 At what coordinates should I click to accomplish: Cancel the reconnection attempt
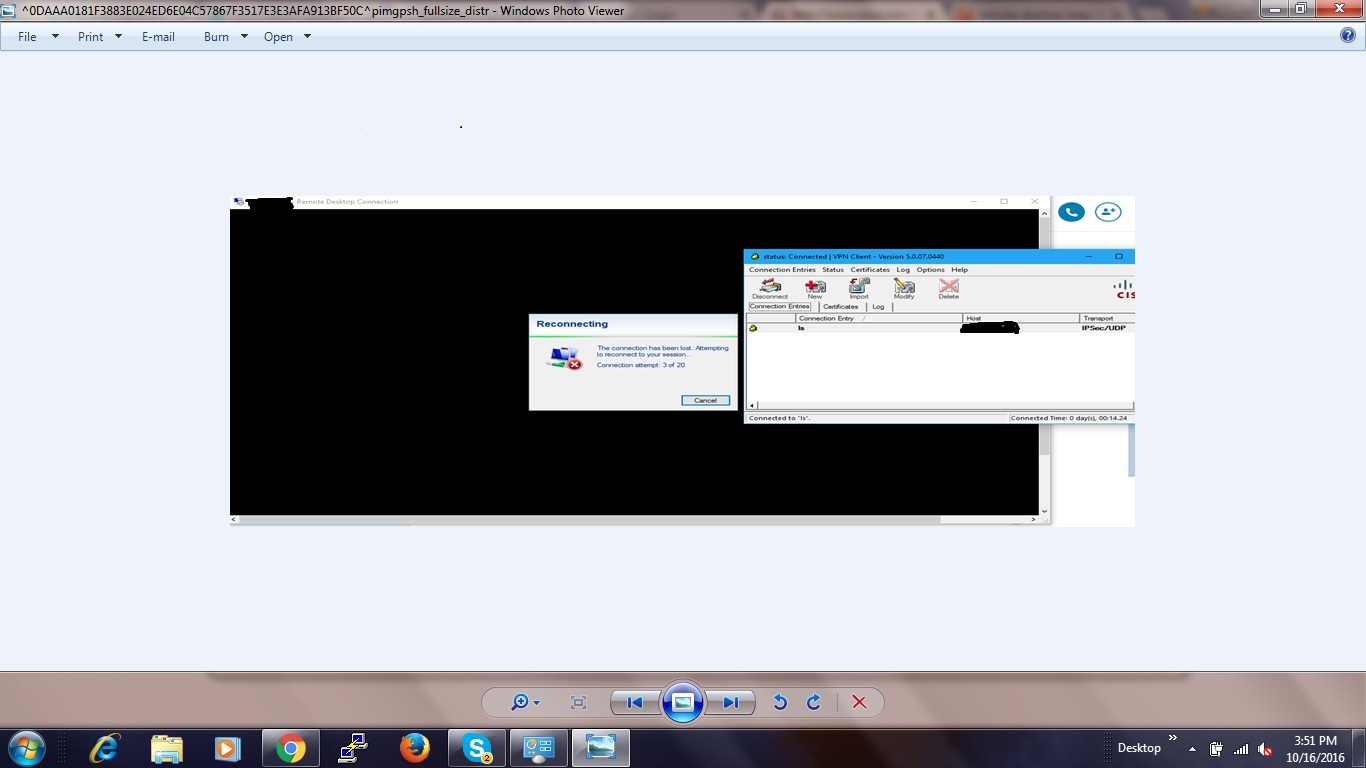point(705,400)
